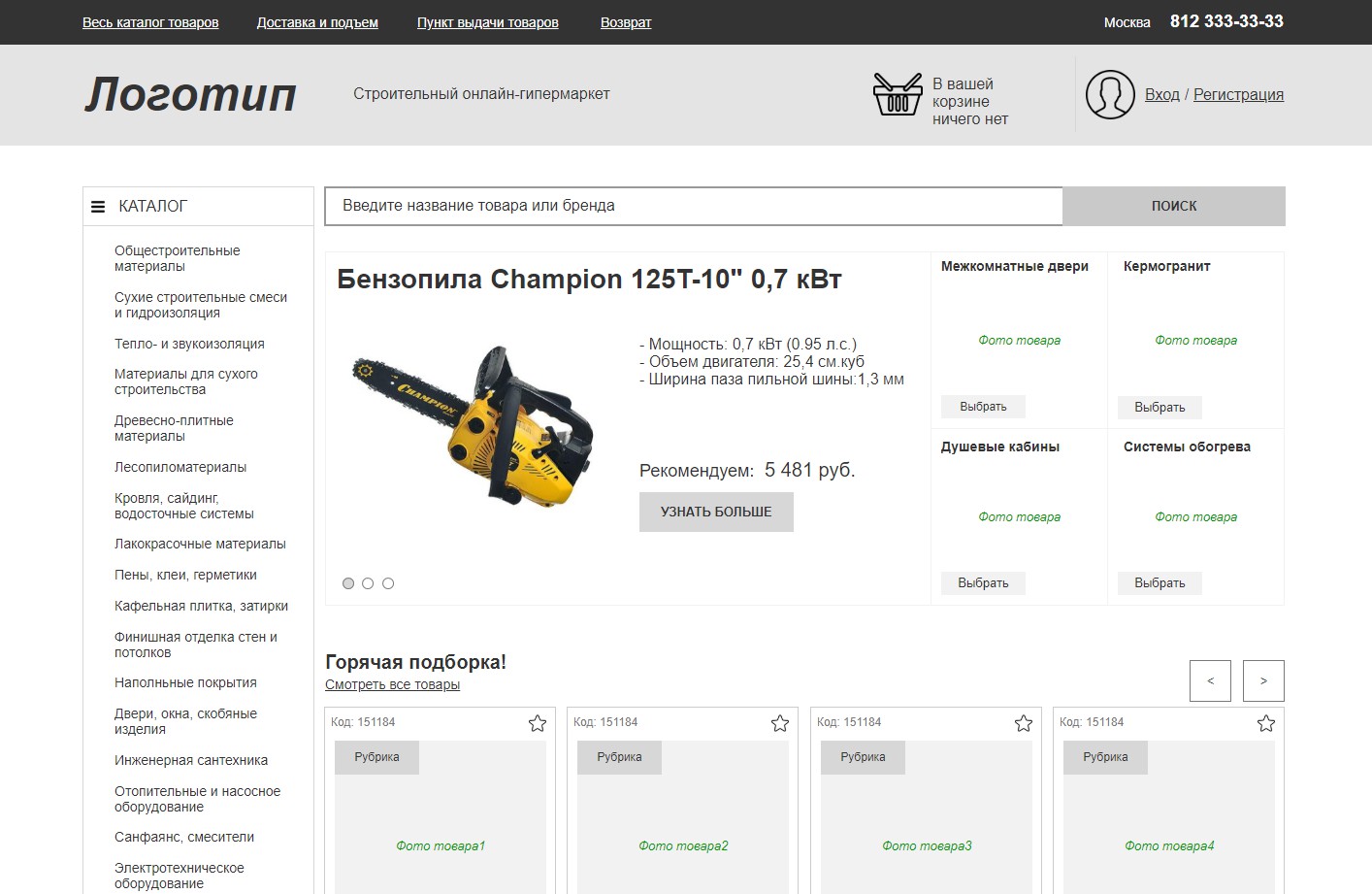Viewport: 1372px width, 894px height.
Task: Open Отопительные и насосное оборудование
Action: (197, 799)
